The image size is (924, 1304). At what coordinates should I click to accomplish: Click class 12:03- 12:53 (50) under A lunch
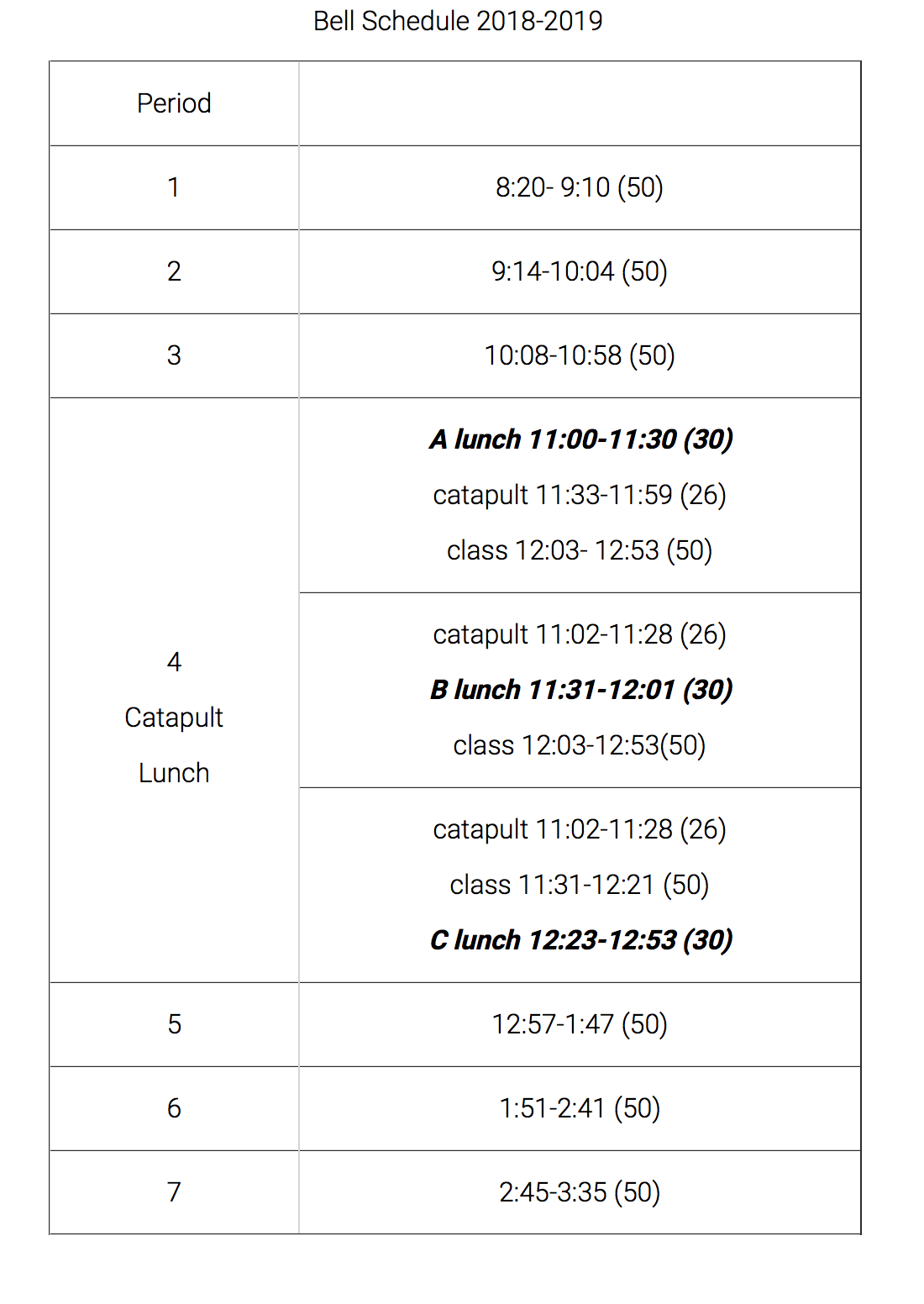point(580,550)
